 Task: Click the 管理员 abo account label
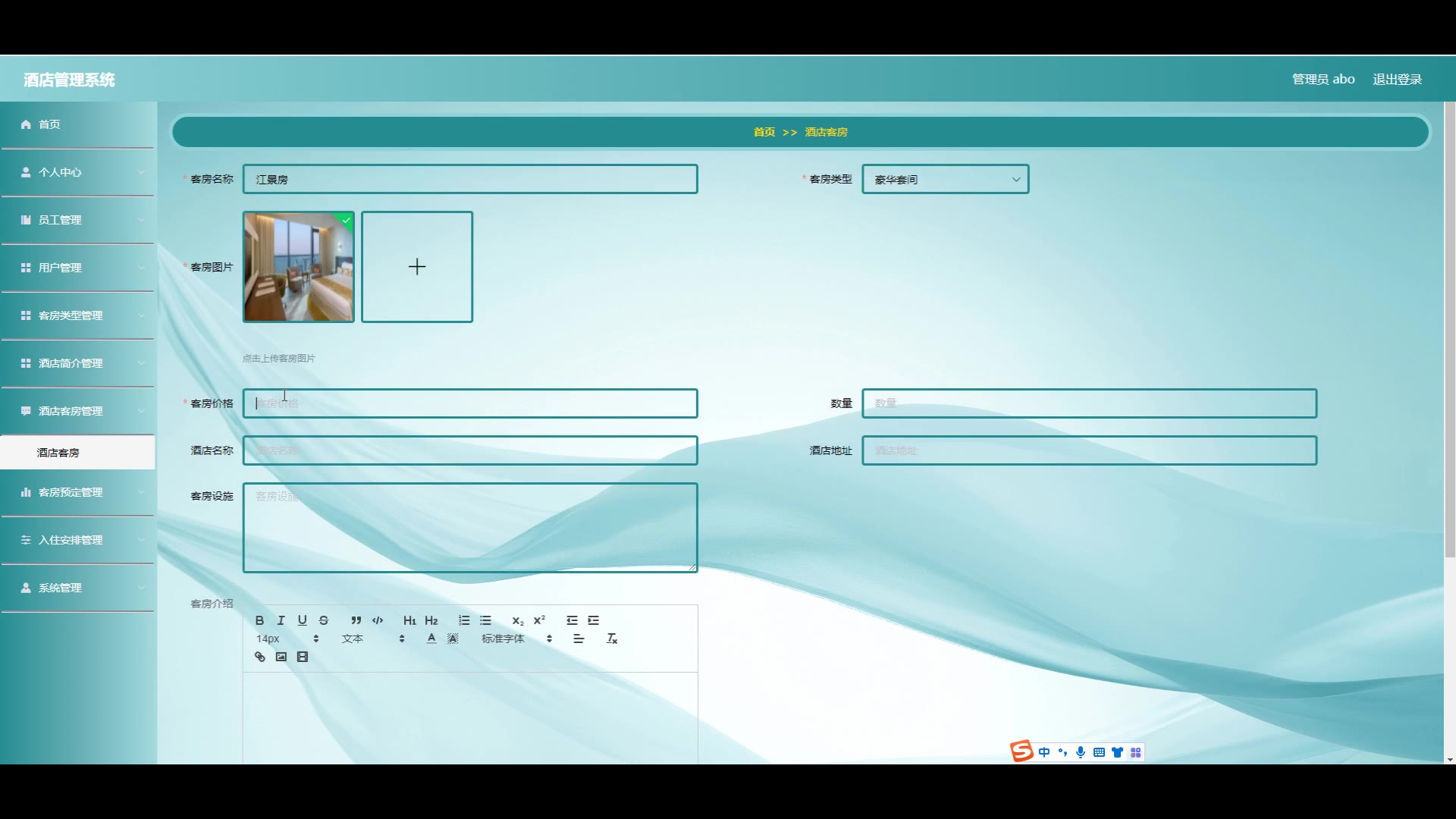pyautogui.click(x=1323, y=80)
